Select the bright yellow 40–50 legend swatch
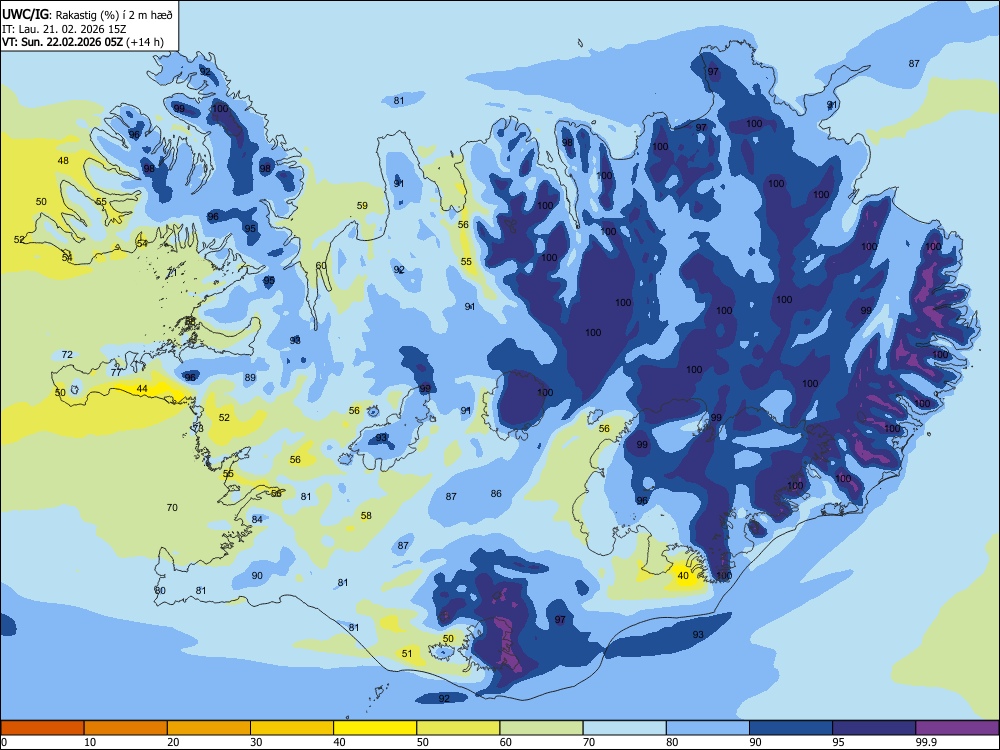The width and height of the screenshot is (1000, 750). [375, 728]
